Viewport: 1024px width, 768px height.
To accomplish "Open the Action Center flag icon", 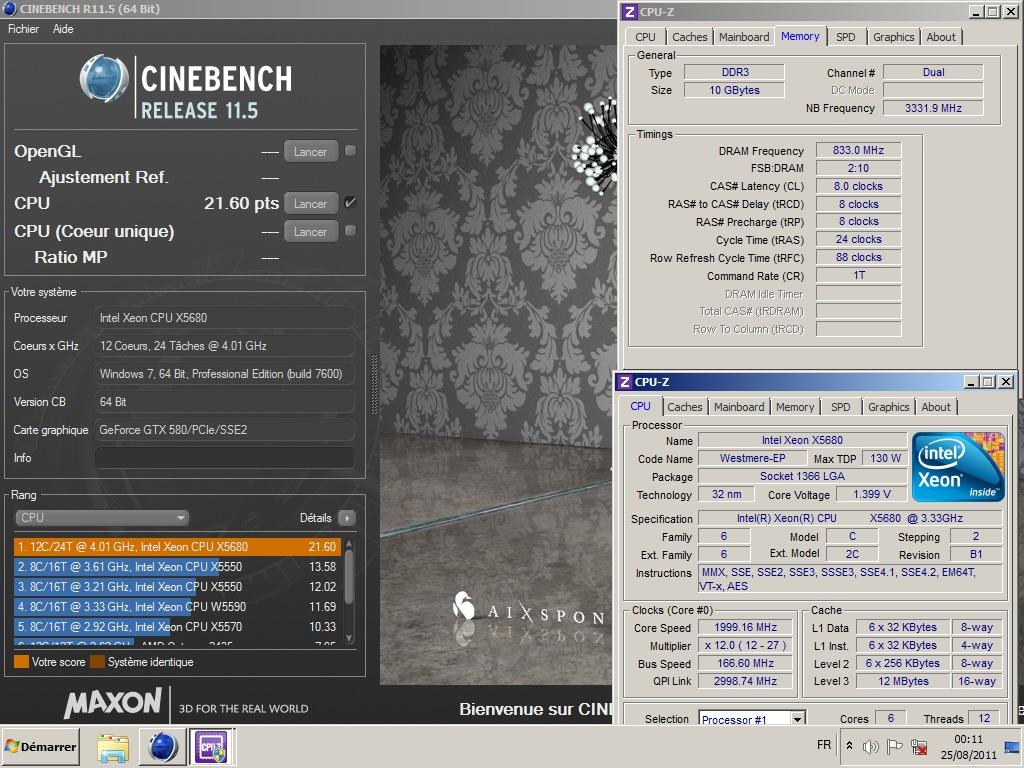I will point(895,746).
